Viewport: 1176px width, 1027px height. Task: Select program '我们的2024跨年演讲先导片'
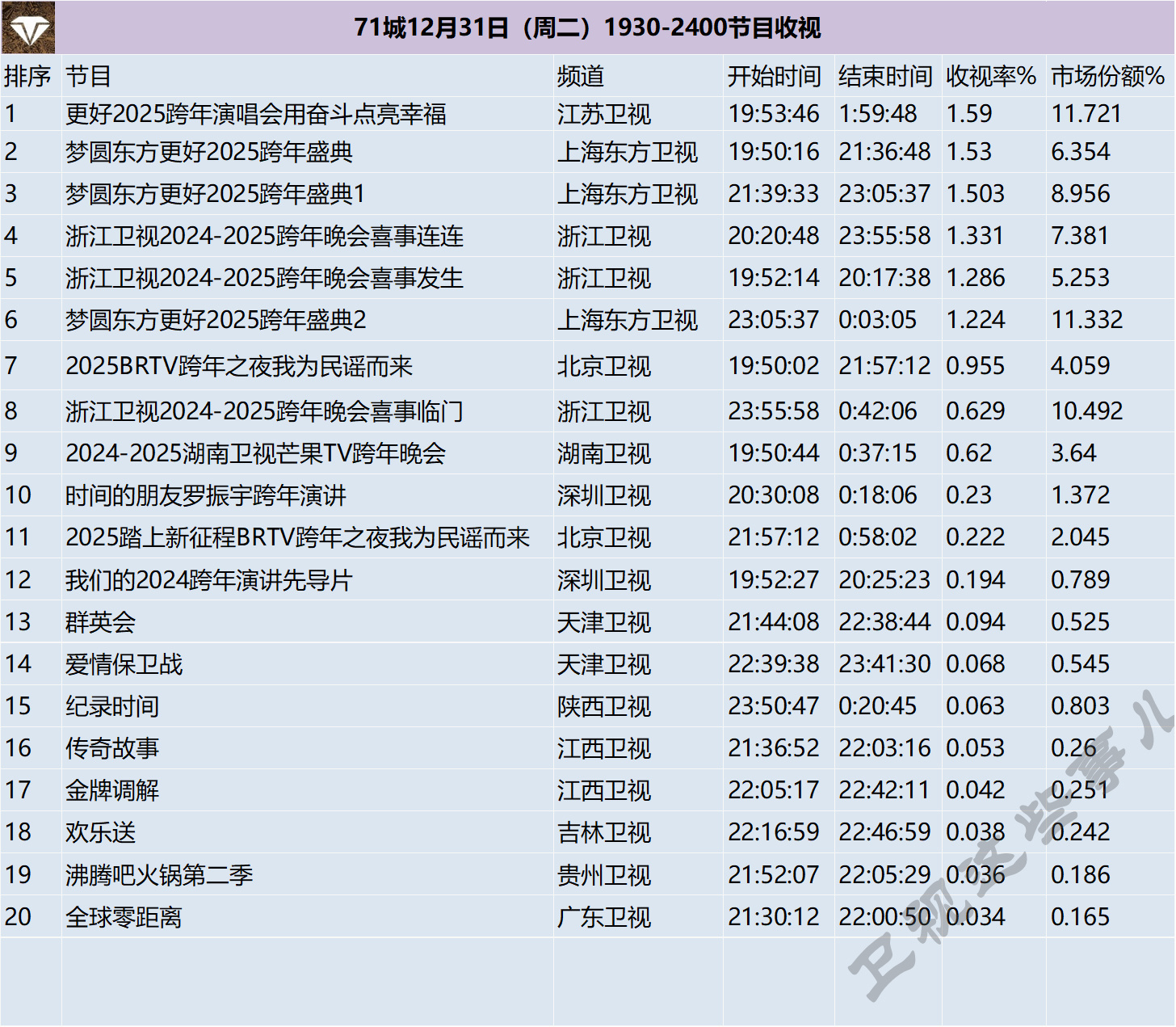pyautogui.click(x=209, y=580)
